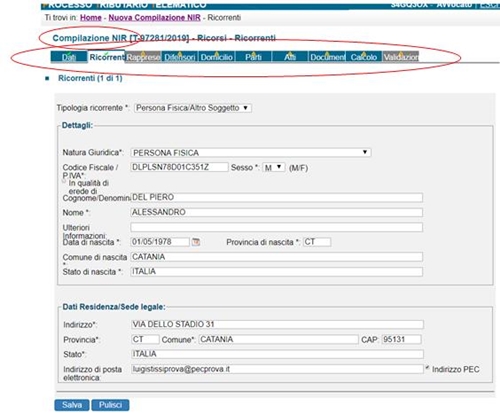
Task: Click the Pulisci button
Action: (110, 405)
